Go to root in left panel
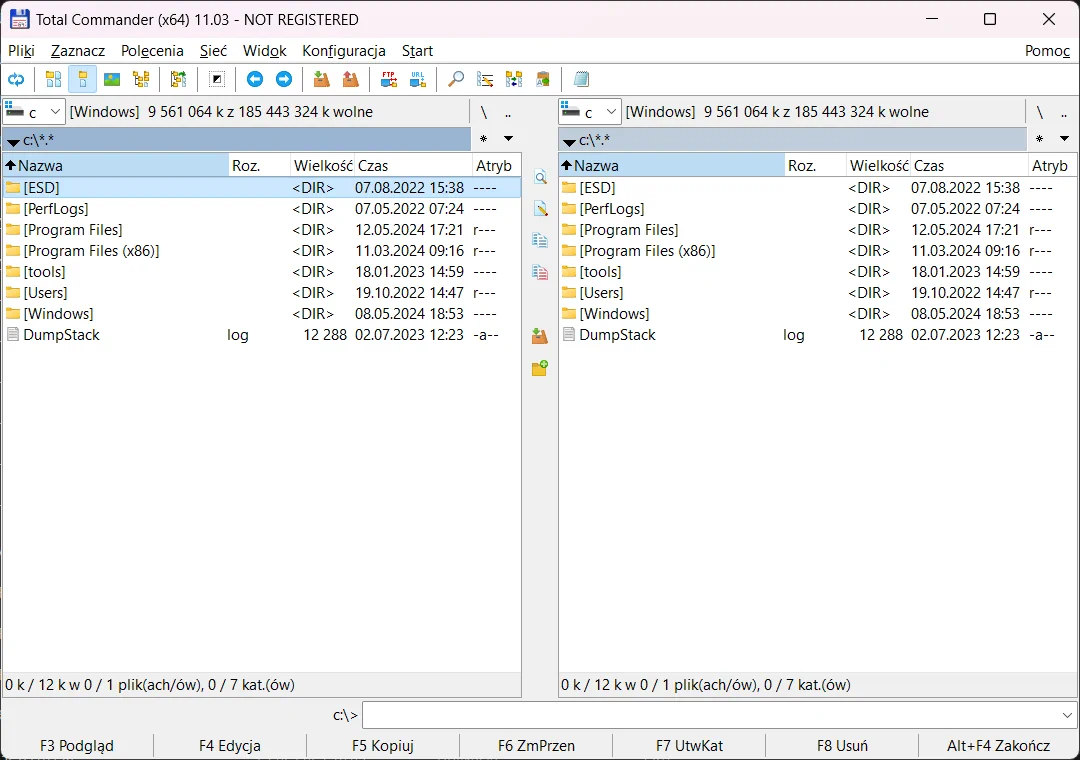 [484, 112]
